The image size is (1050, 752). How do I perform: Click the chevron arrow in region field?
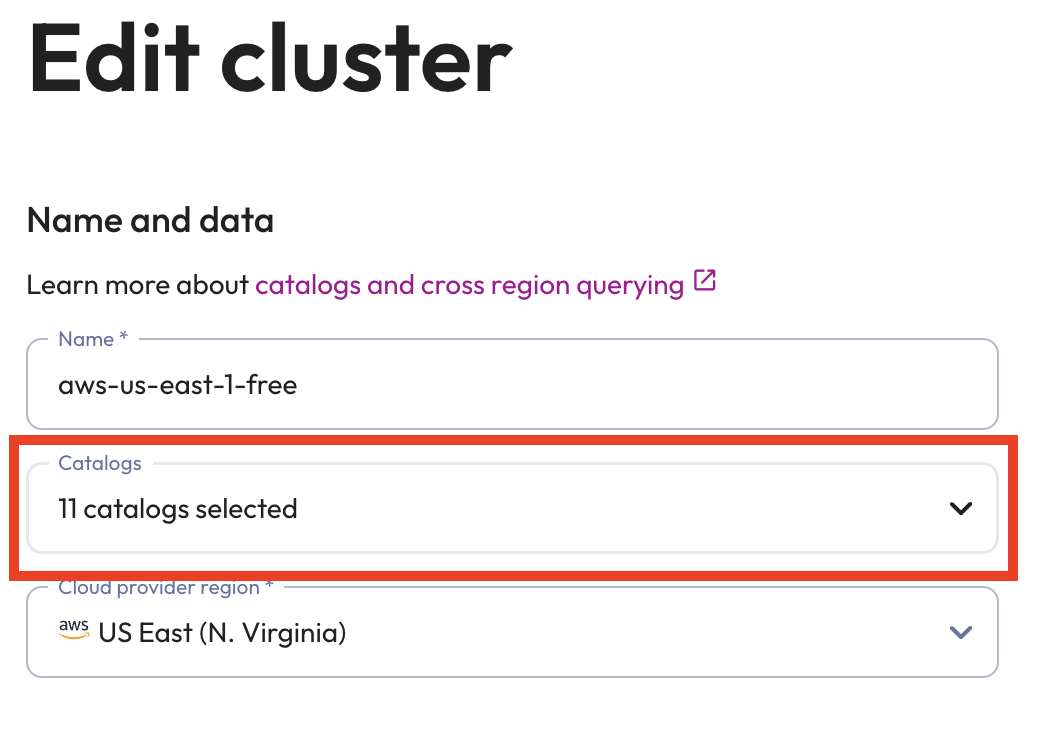click(960, 631)
